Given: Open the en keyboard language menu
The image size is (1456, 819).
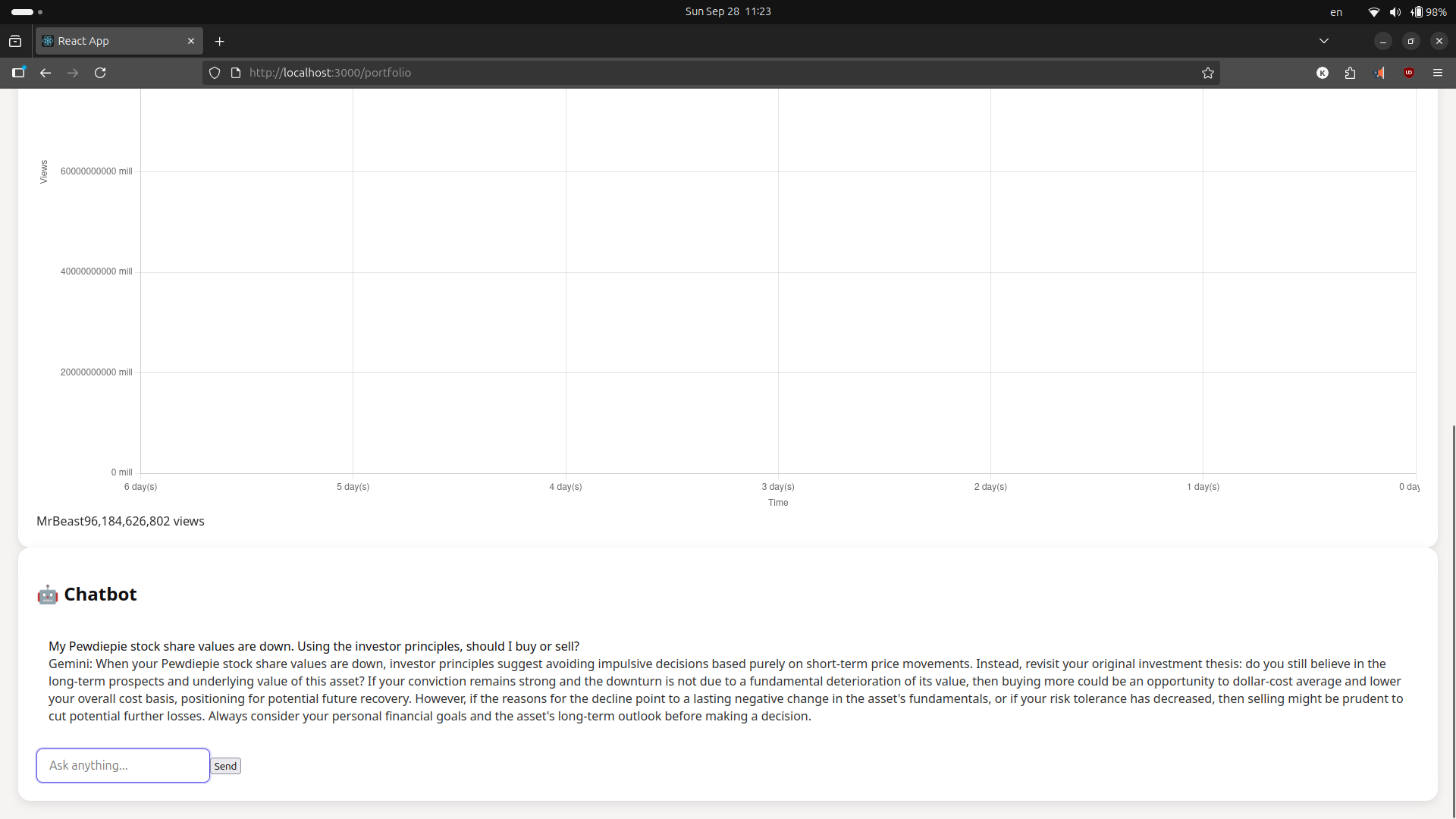Looking at the screenshot, I should (x=1336, y=12).
